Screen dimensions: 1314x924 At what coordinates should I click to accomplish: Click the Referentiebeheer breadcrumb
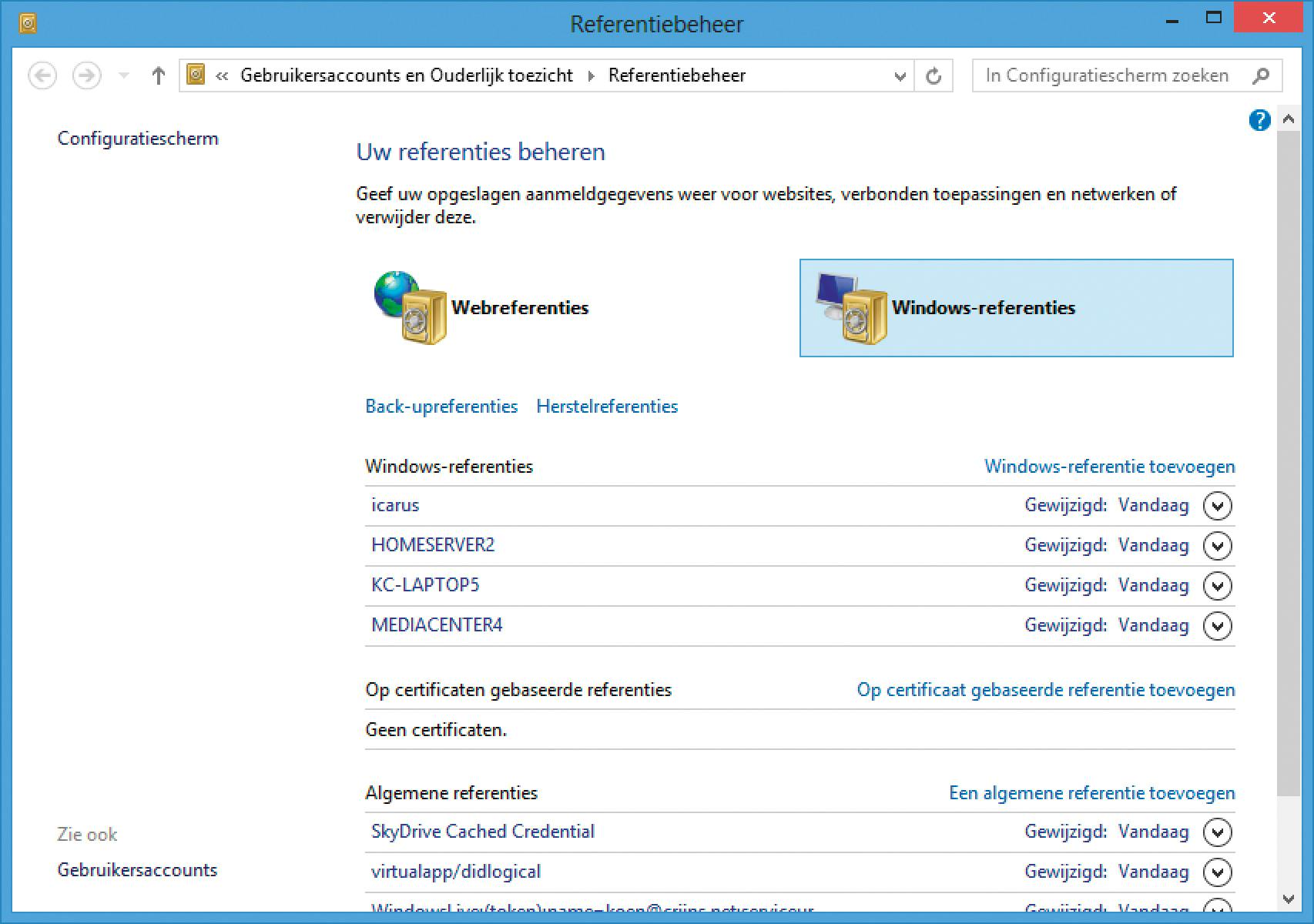[677, 75]
